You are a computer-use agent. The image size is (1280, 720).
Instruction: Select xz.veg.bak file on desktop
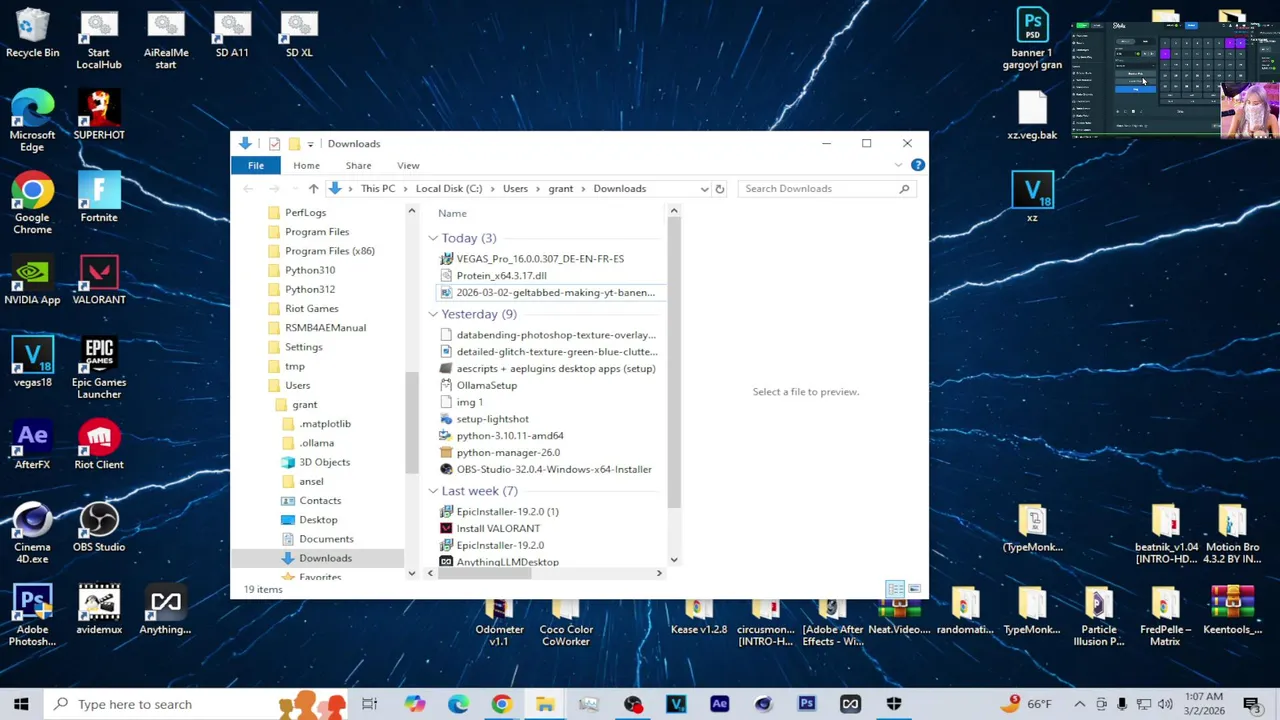(x=1032, y=115)
